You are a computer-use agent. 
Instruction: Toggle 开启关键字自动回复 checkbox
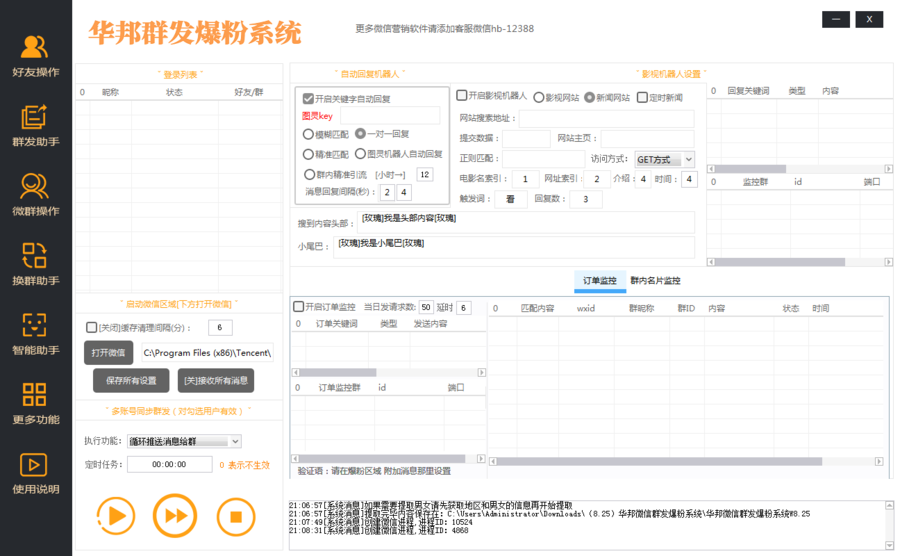point(308,99)
